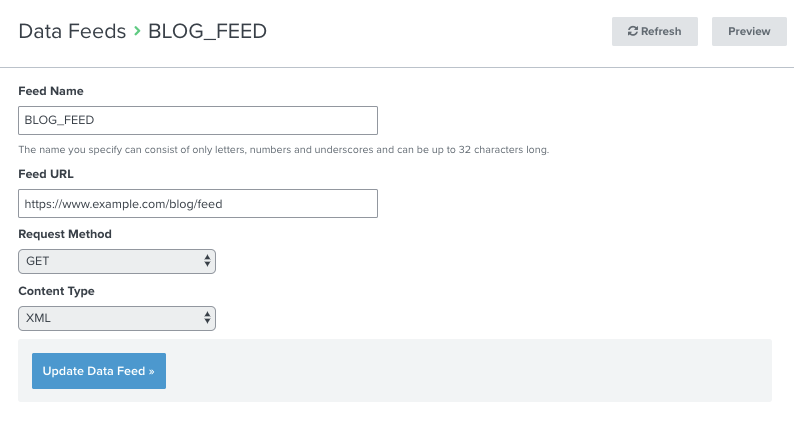797x428 pixels.
Task: Click the Content Type label
Action: (56, 291)
